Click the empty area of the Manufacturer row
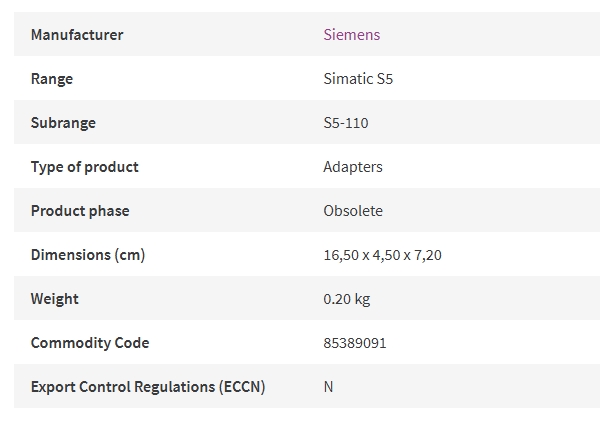This screenshot has width=609, height=422. pos(489,35)
